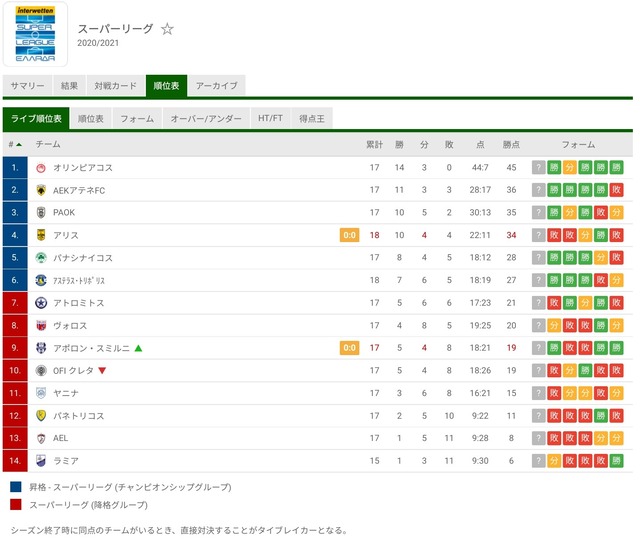Click the blue championship group legend swatch
640x542 pixels.
(16, 487)
